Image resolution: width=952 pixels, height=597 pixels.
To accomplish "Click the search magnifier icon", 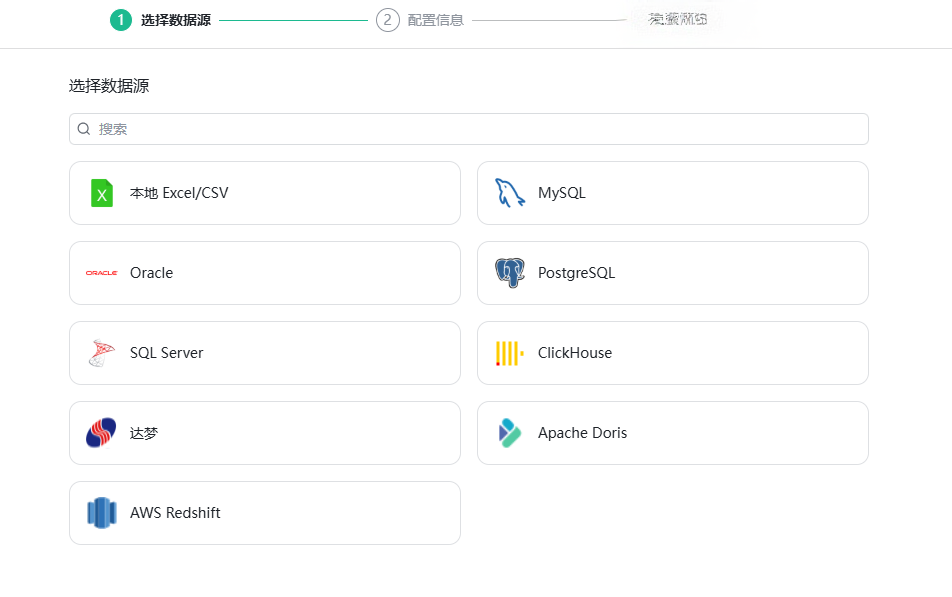I will 83,128.
